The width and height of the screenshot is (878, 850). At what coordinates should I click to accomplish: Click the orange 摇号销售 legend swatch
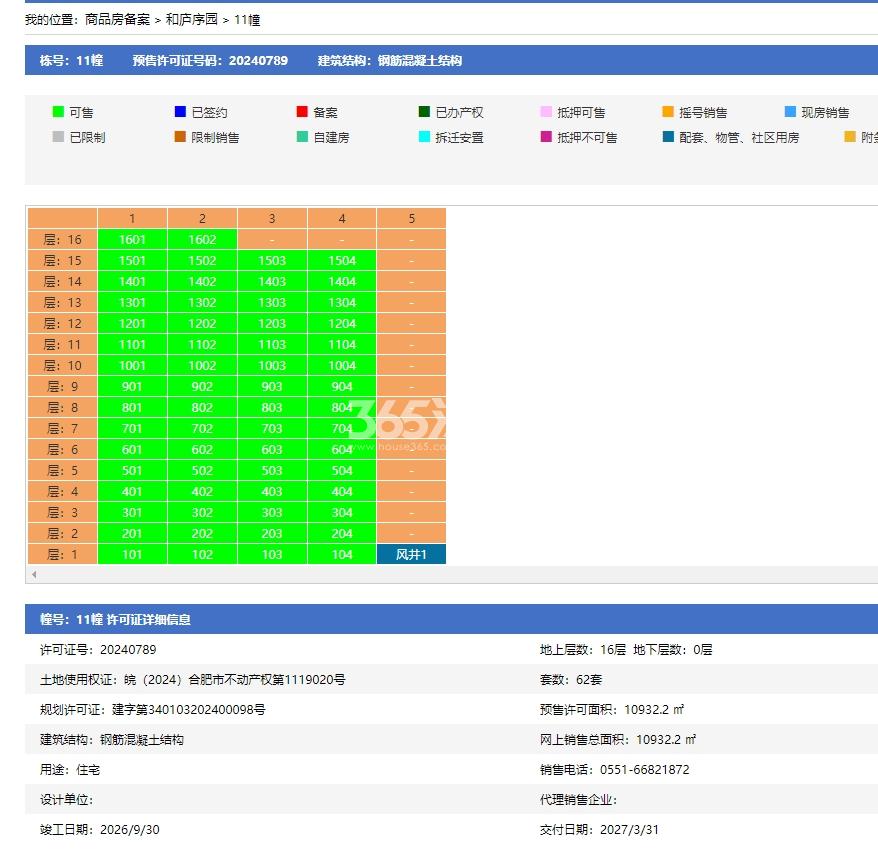click(x=668, y=112)
